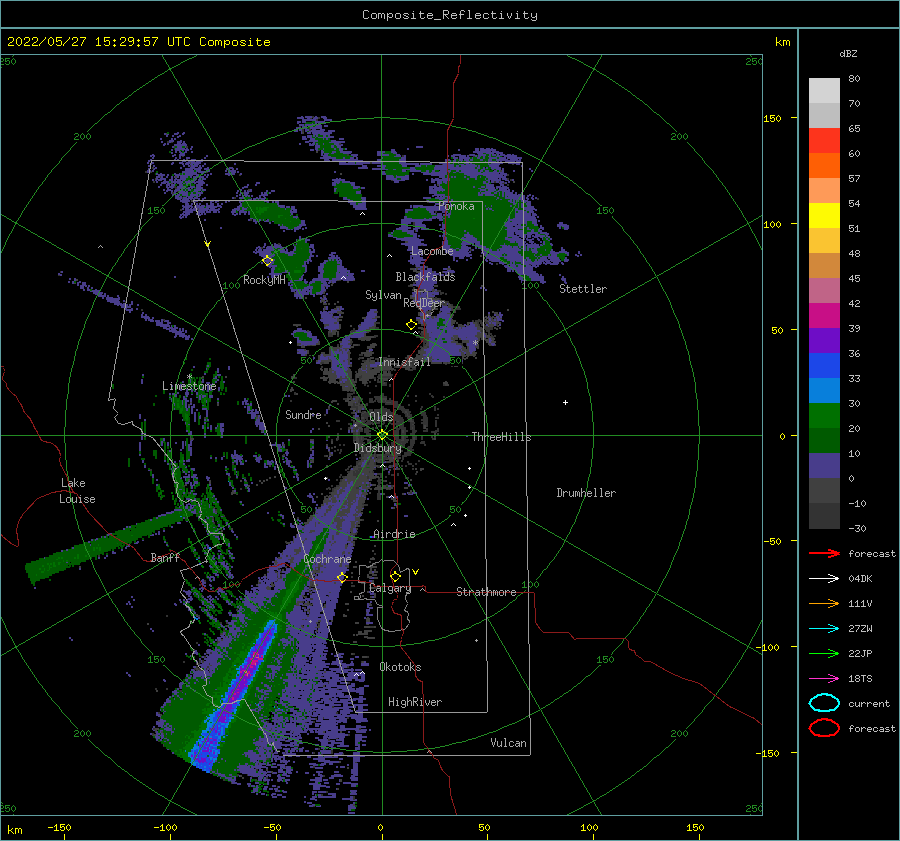Click the ThreeHills label
Viewport: 900px width, 841px height.
(x=501, y=437)
